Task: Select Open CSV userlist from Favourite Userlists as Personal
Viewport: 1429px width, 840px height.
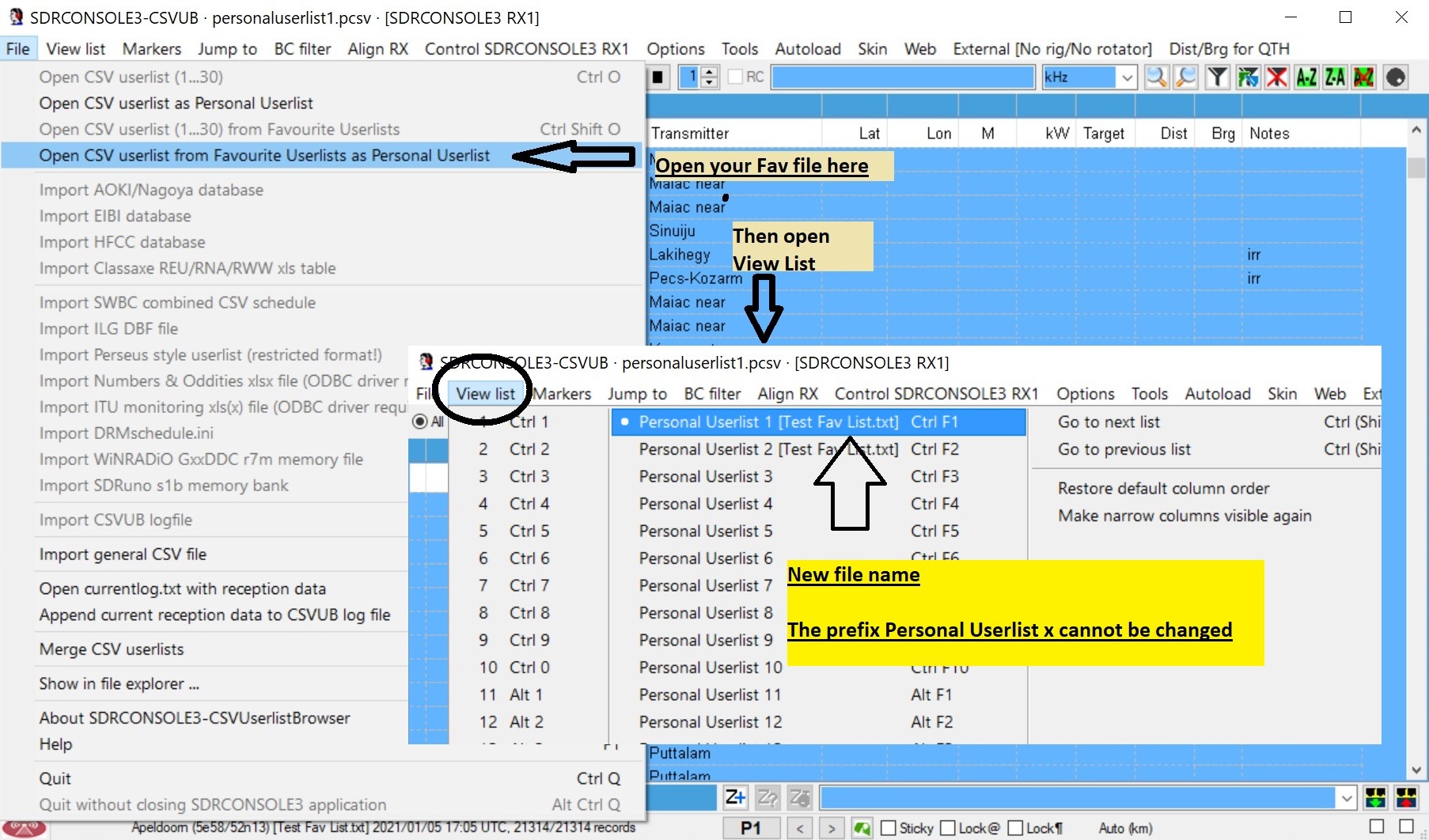Action: pos(264,156)
